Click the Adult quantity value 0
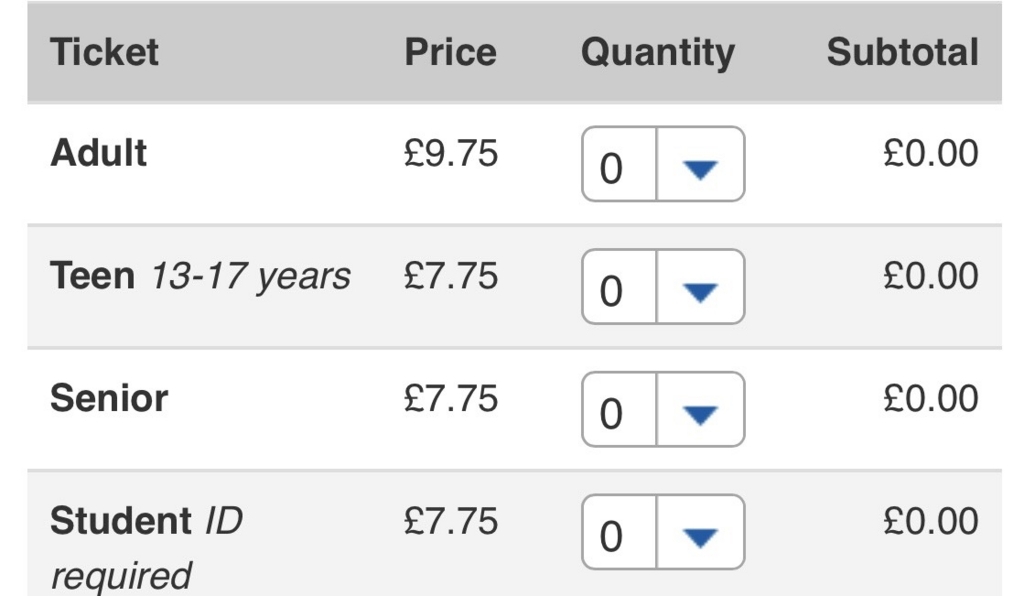The height and width of the screenshot is (596, 1024). [611, 169]
